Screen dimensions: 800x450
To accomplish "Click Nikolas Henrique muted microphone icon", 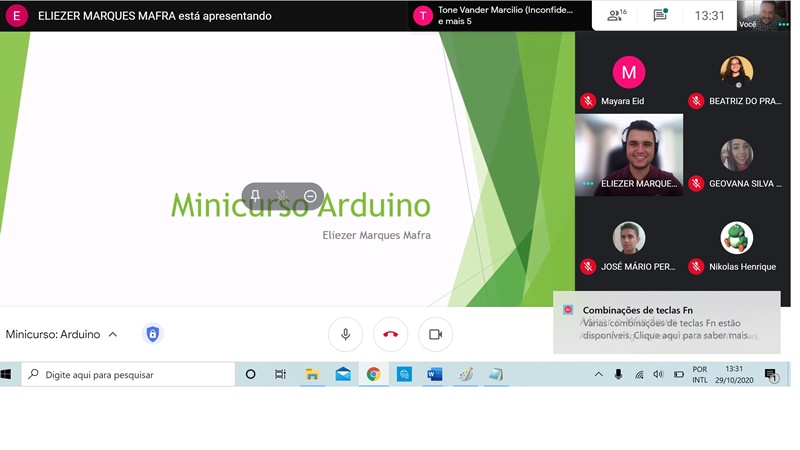I will pyautogui.click(x=696, y=266).
